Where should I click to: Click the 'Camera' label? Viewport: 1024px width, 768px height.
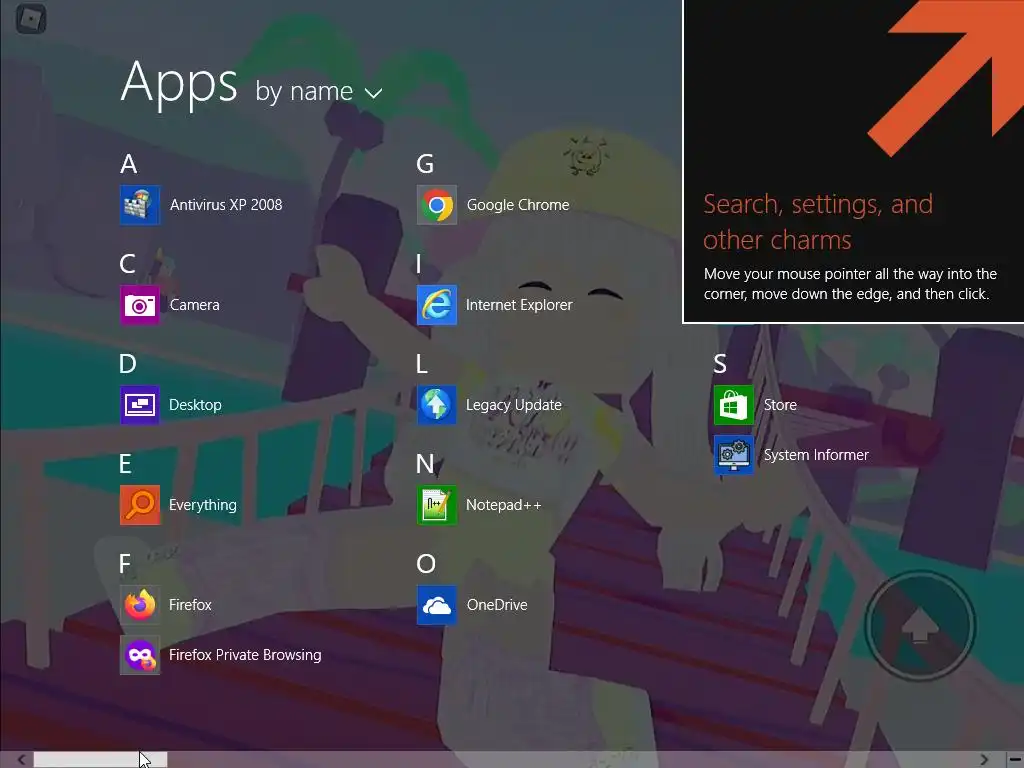195,304
